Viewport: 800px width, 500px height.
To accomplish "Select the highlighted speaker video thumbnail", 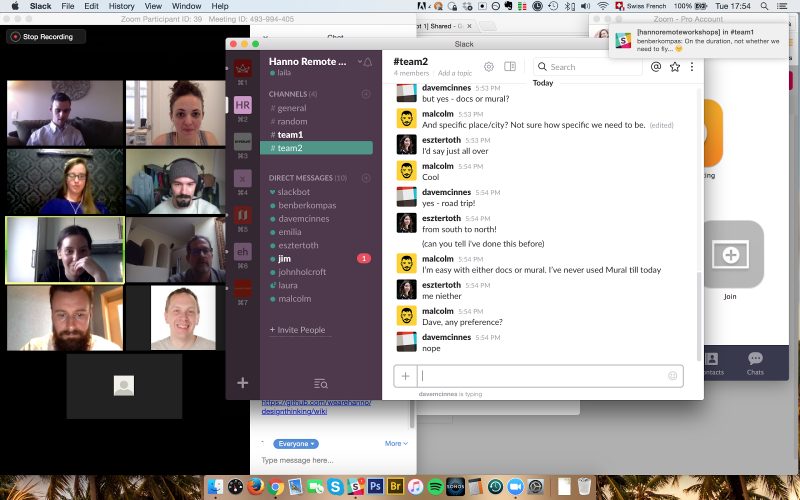I will [x=65, y=249].
